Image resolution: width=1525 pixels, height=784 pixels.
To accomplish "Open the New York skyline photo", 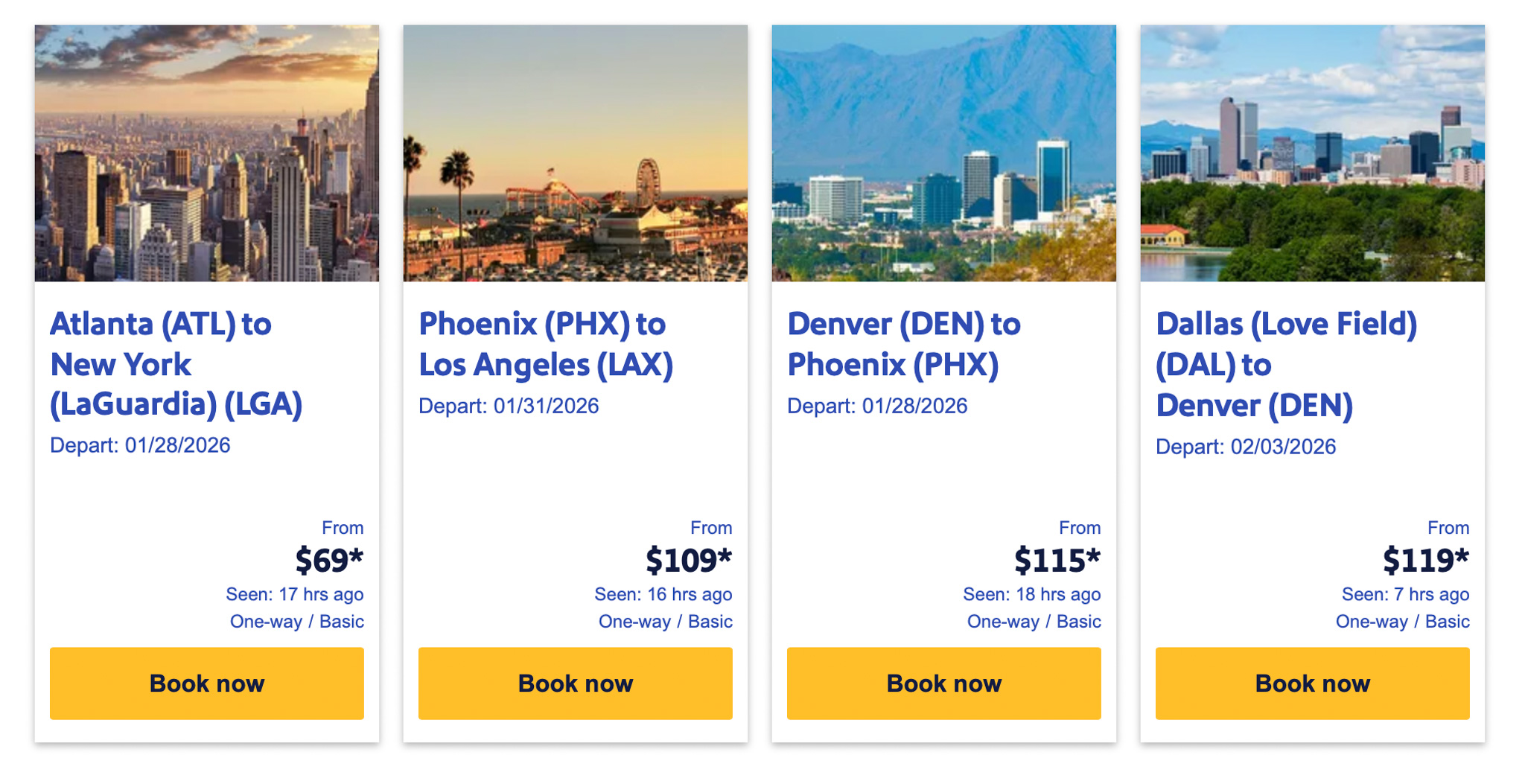I will point(206,153).
